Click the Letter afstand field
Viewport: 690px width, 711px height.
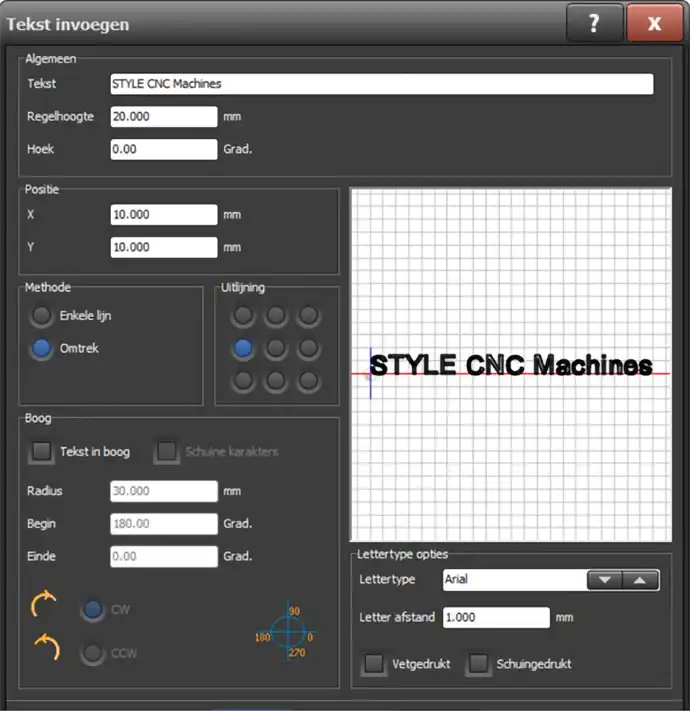coord(496,618)
